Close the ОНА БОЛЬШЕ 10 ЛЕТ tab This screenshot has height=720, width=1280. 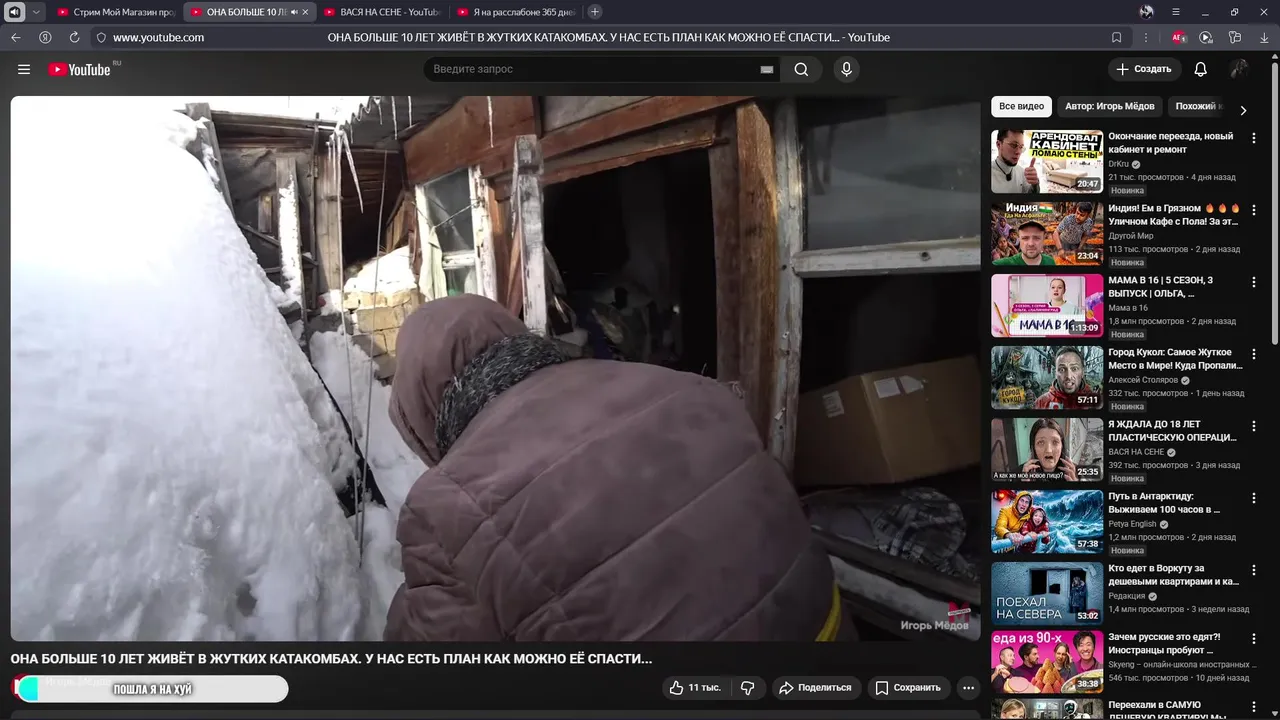click(306, 12)
